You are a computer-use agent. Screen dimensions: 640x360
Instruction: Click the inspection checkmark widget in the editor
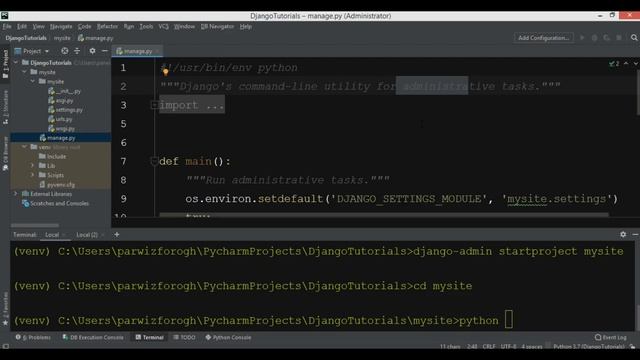coord(614,64)
